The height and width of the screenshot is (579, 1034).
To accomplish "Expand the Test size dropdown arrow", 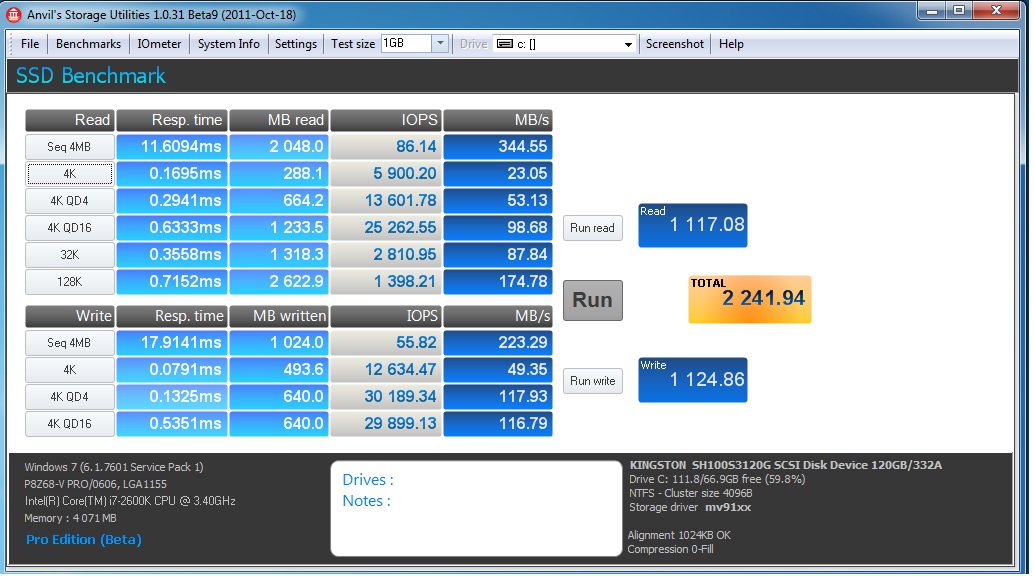I will click(x=440, y=44).
